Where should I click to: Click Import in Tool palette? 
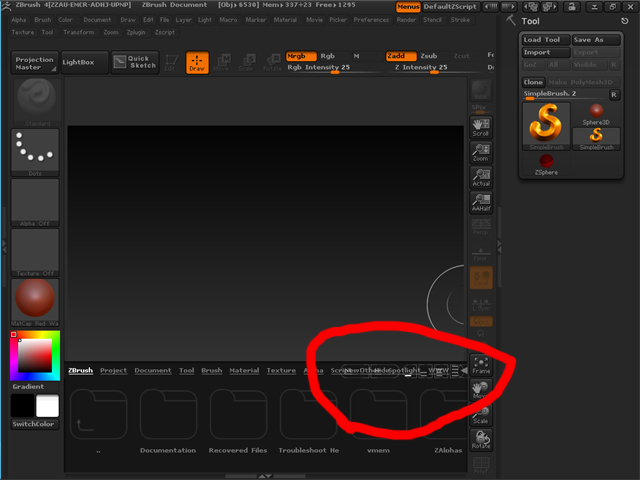tap(546, 52)
